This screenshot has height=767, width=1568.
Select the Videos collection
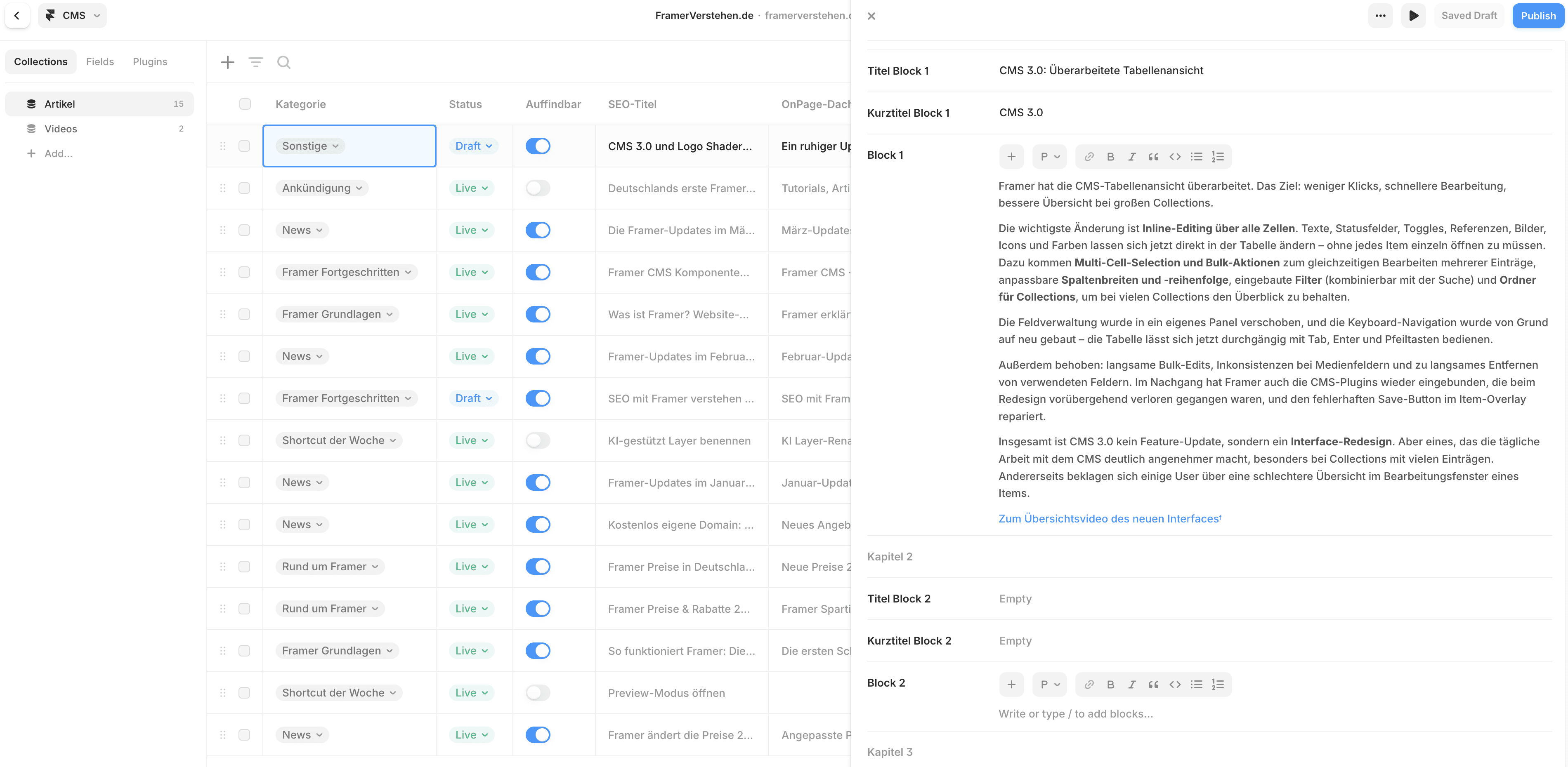(x=99, y=129)
